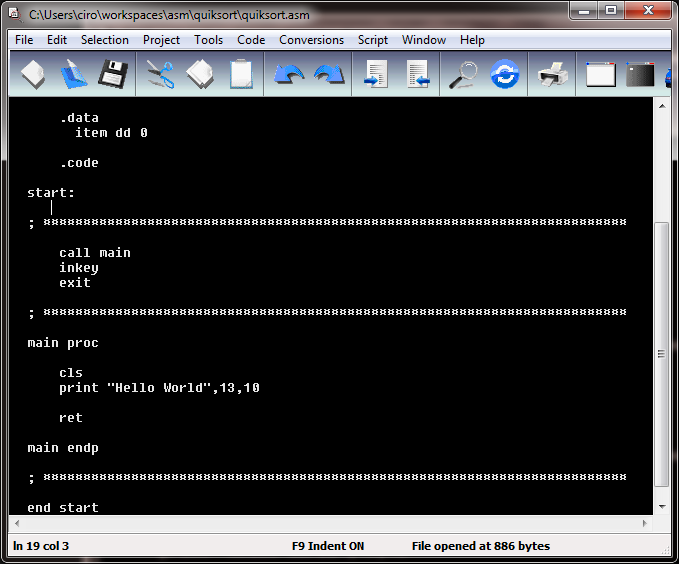Click horizontal scrollbar left arrow

click(x=17, y=523)
